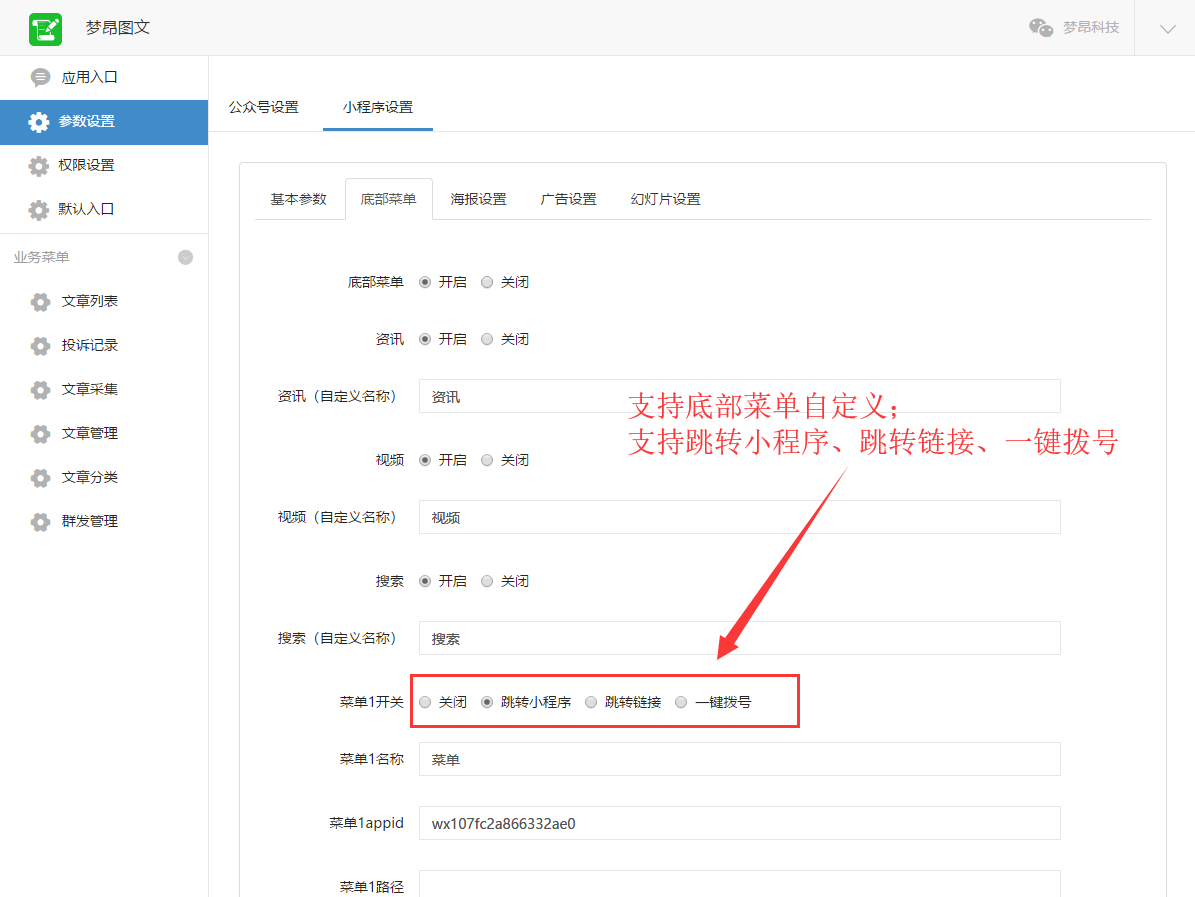Click the gear icon for 投诉记录
The image size is (1195, 897).
[x=40, y=346]
